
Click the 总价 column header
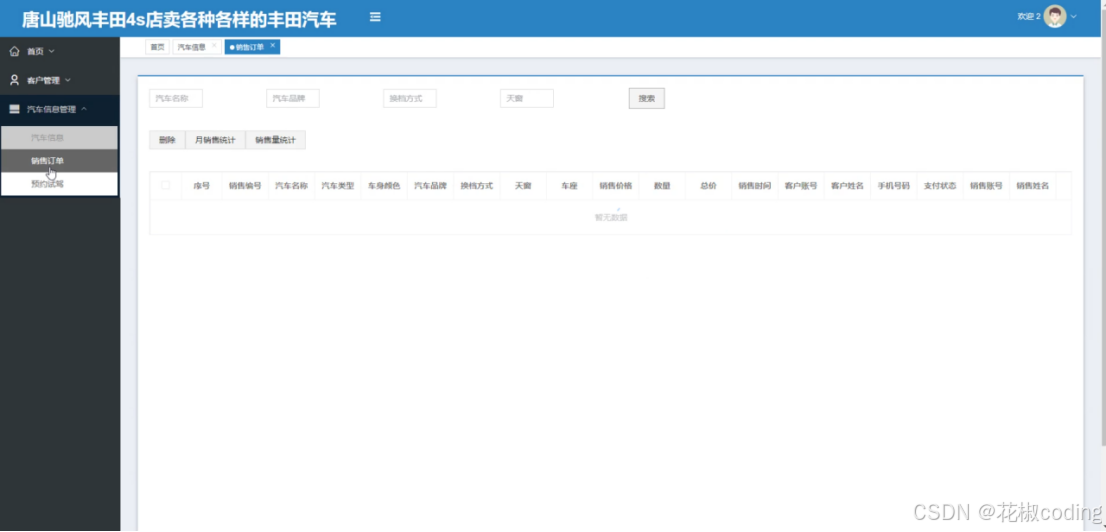coord(708,186)
